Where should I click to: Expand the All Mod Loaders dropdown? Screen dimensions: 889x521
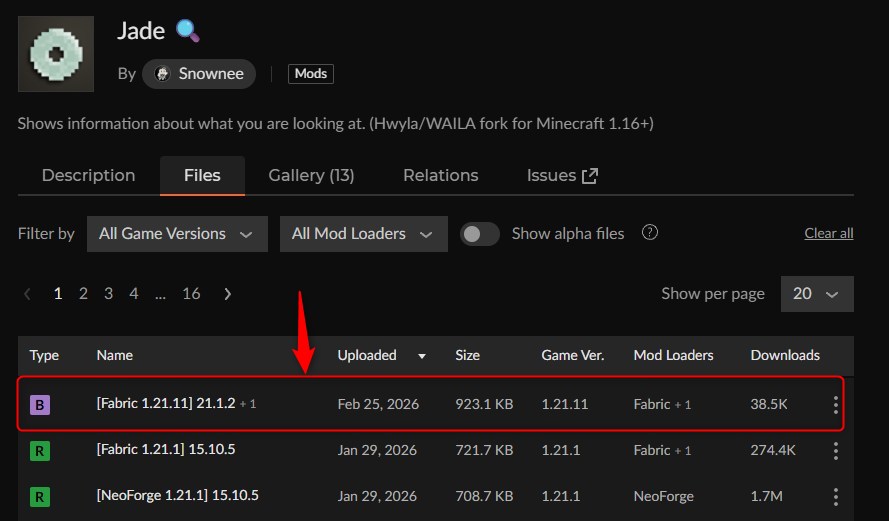click(x=362, y=233)
